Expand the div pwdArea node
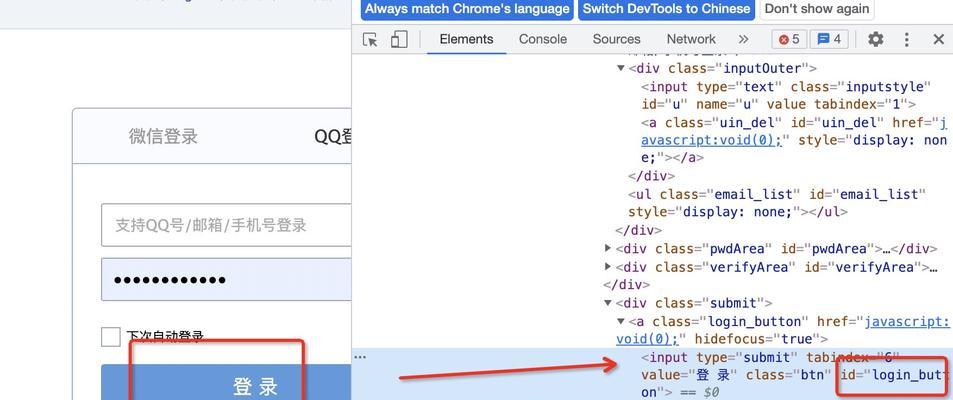 (608, 248)
